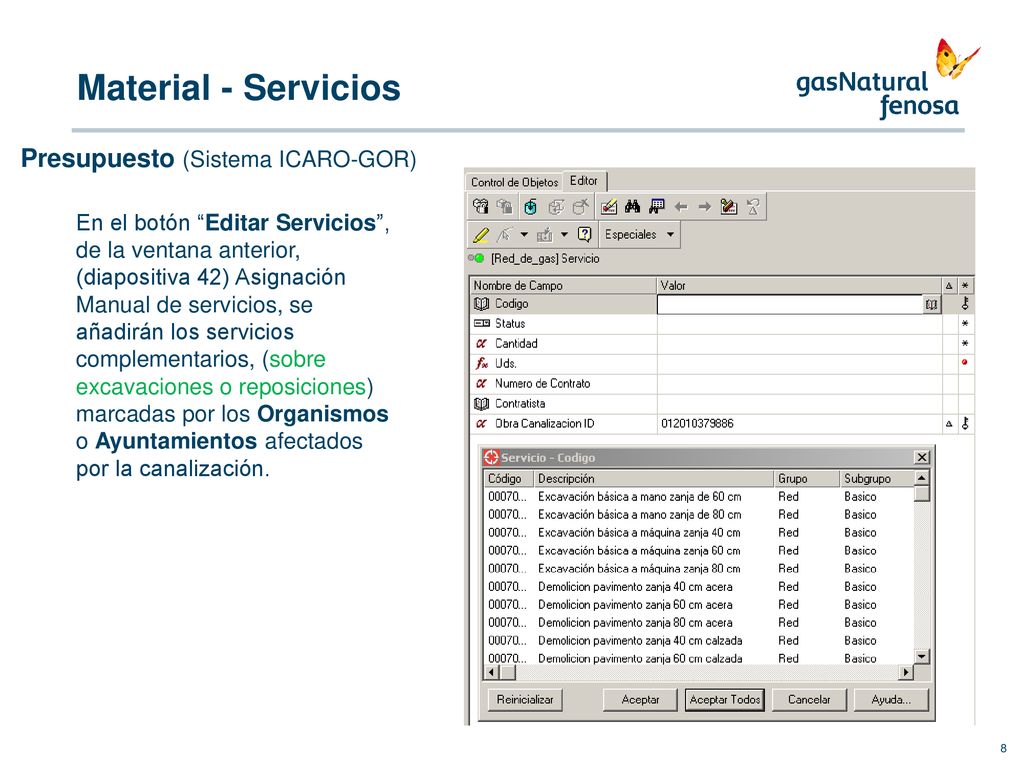Close the Servicio - Codigo dialog
The height and width of the screenshot is (768, 1024).
tap(921, 457)
